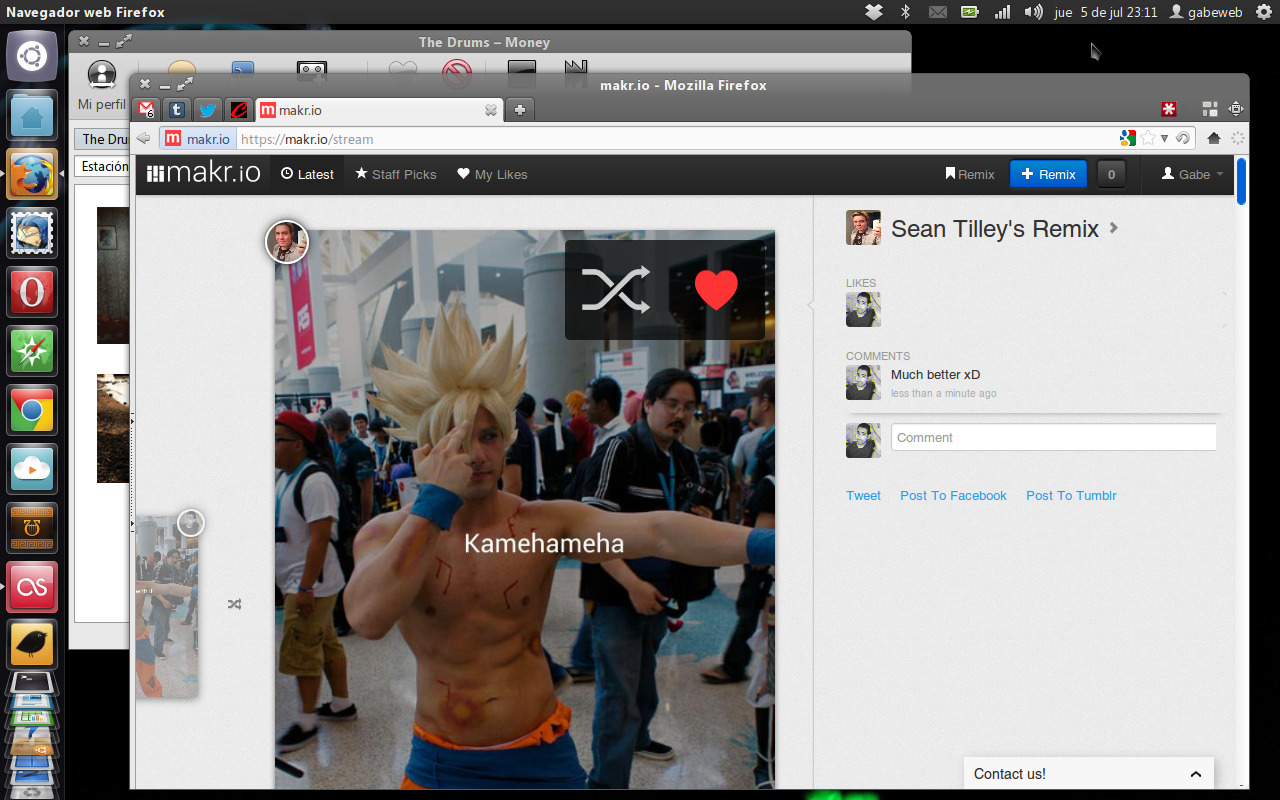1280x800 pixels.
Task: Open the system settings gear menu
Action: 1264,12
